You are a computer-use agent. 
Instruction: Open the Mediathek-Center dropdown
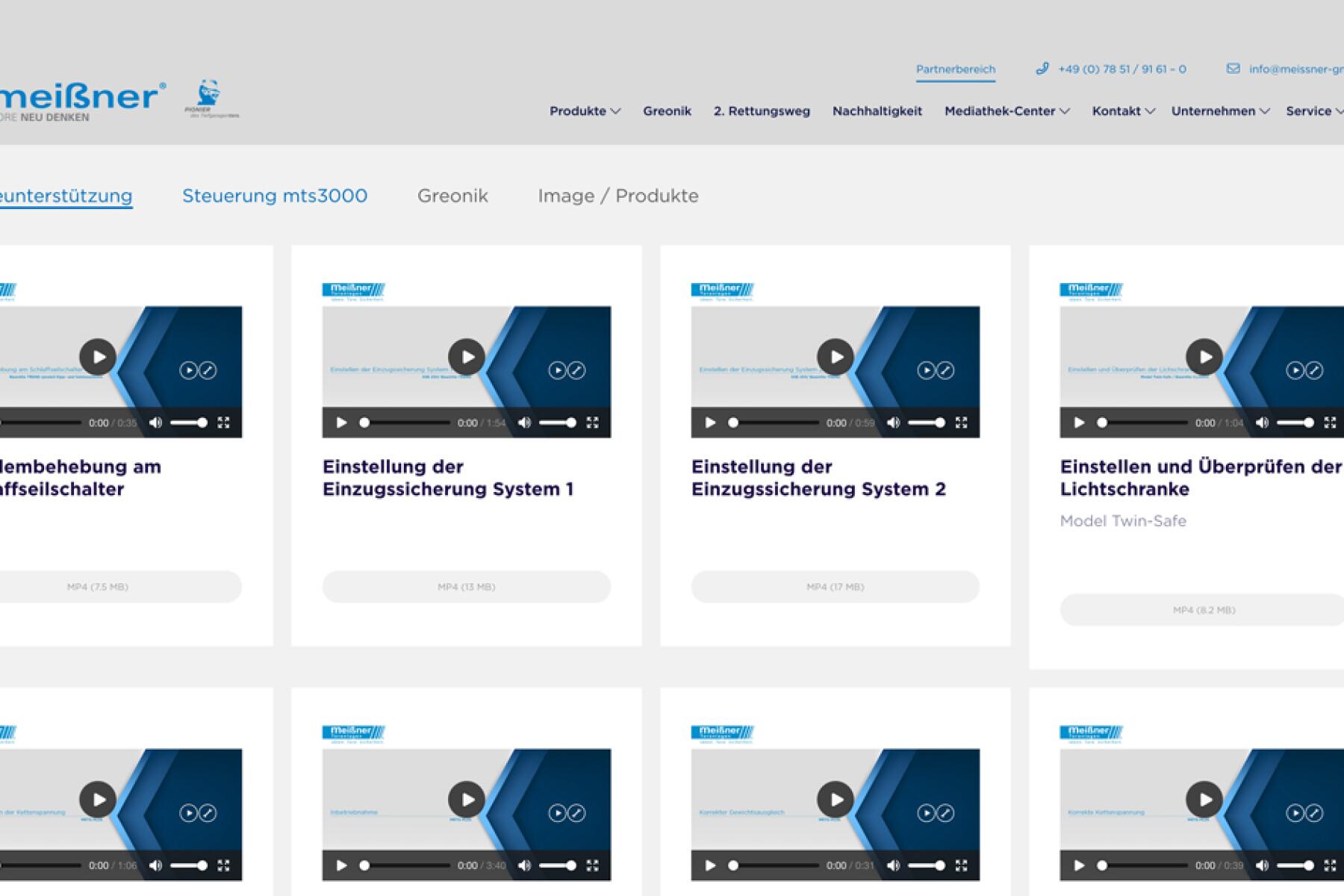(1007, 111)
